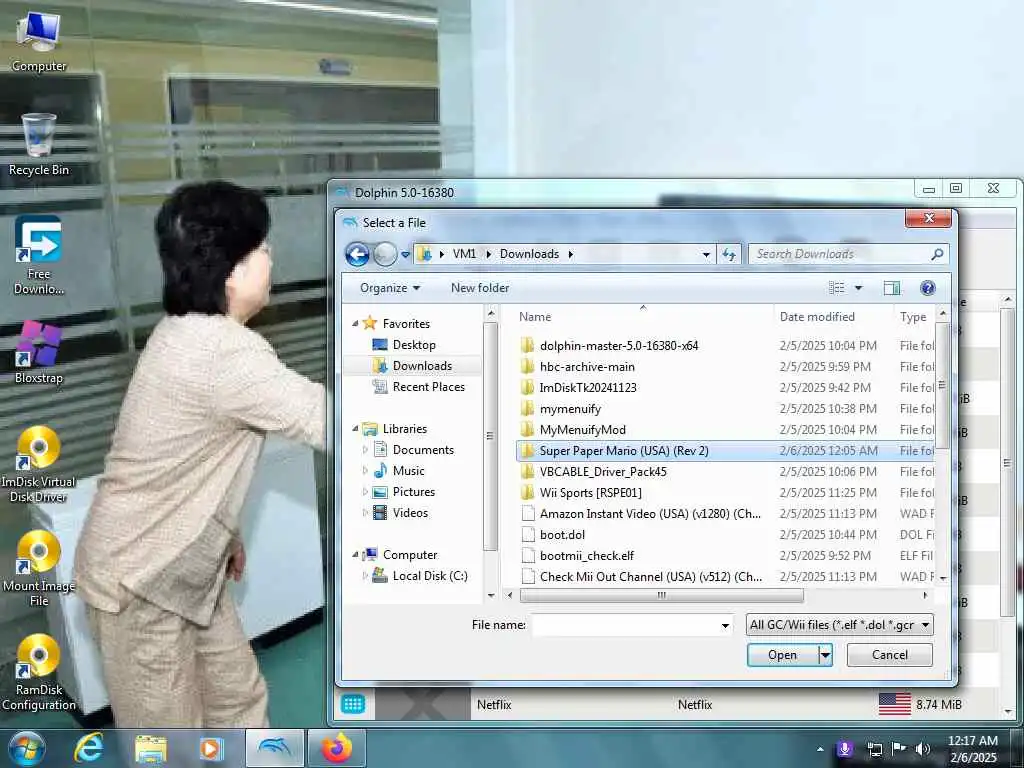Screen dimensions: 1024x768
Task: Click the Change your view icon
Action: 837,288
